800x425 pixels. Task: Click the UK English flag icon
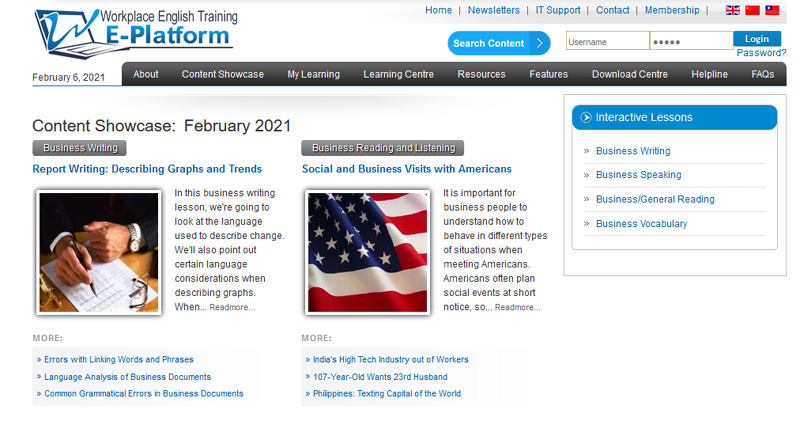[x=733, y=10]
